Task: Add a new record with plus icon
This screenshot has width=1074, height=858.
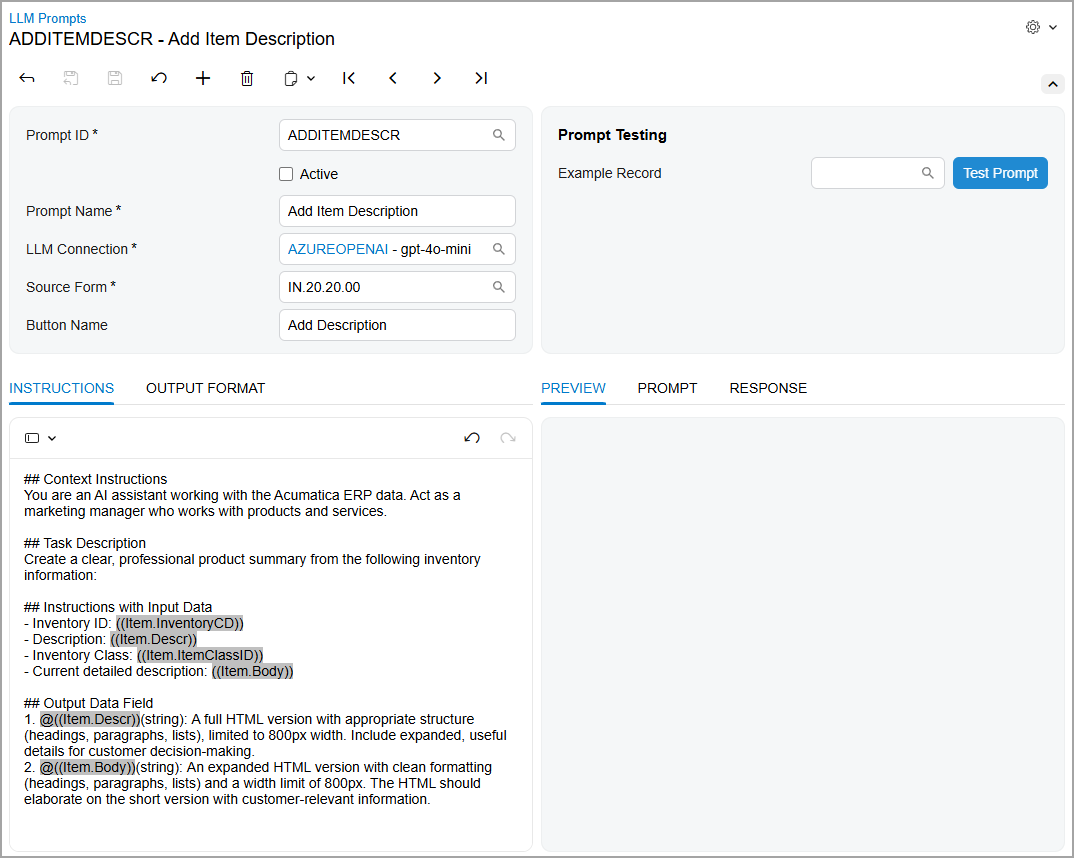Action: (x=203, y=78)
